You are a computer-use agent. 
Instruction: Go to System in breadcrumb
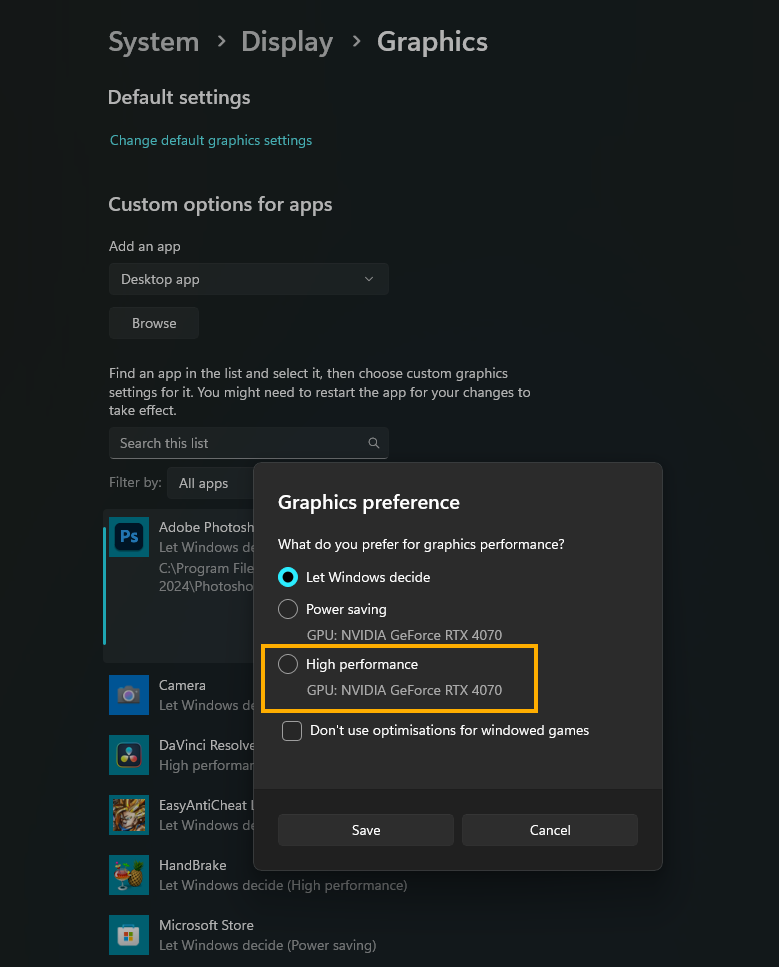click(154, 42)
